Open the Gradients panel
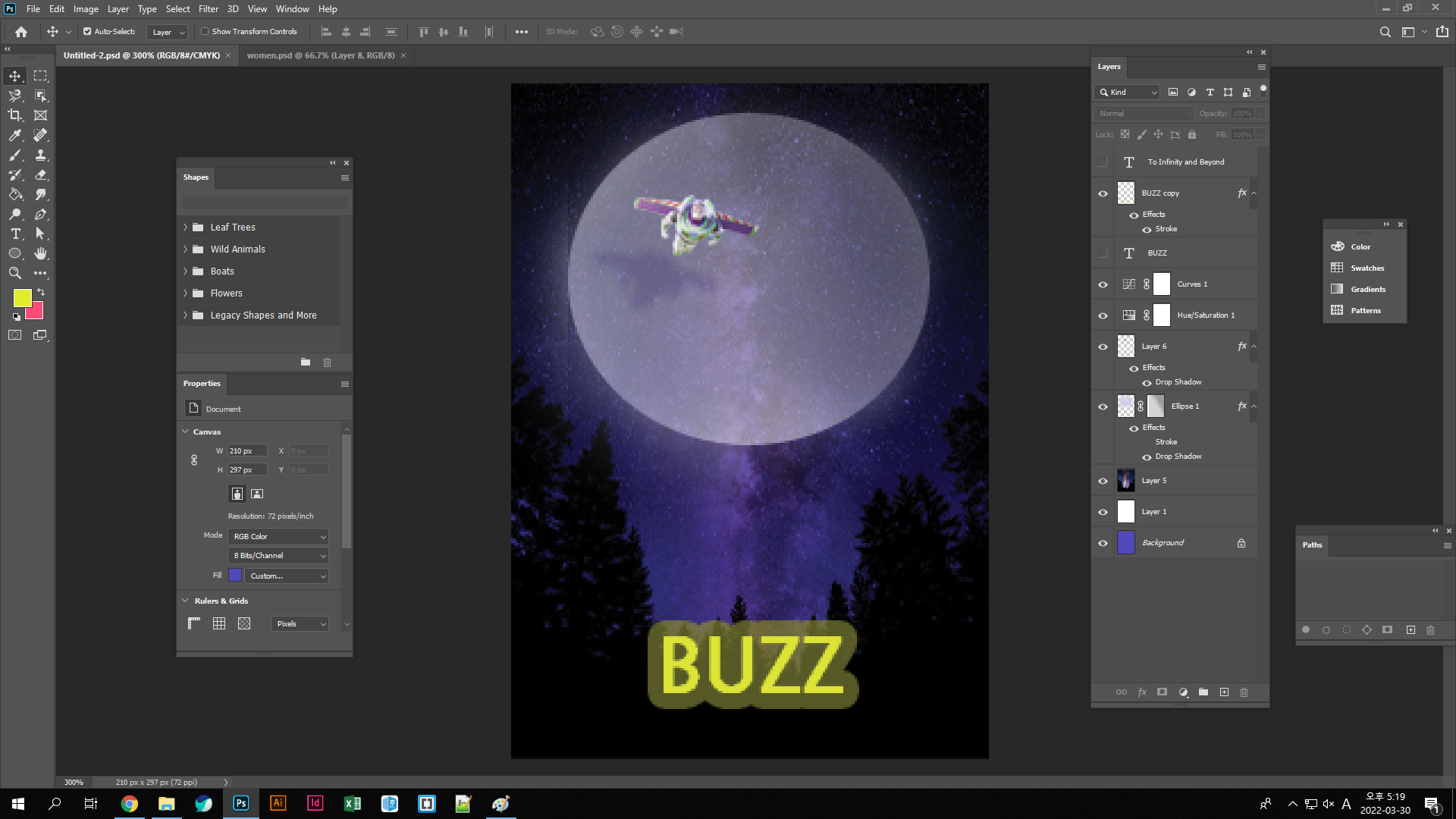The width and height of the screenshot is (1456, 819). coord(1367,290)
